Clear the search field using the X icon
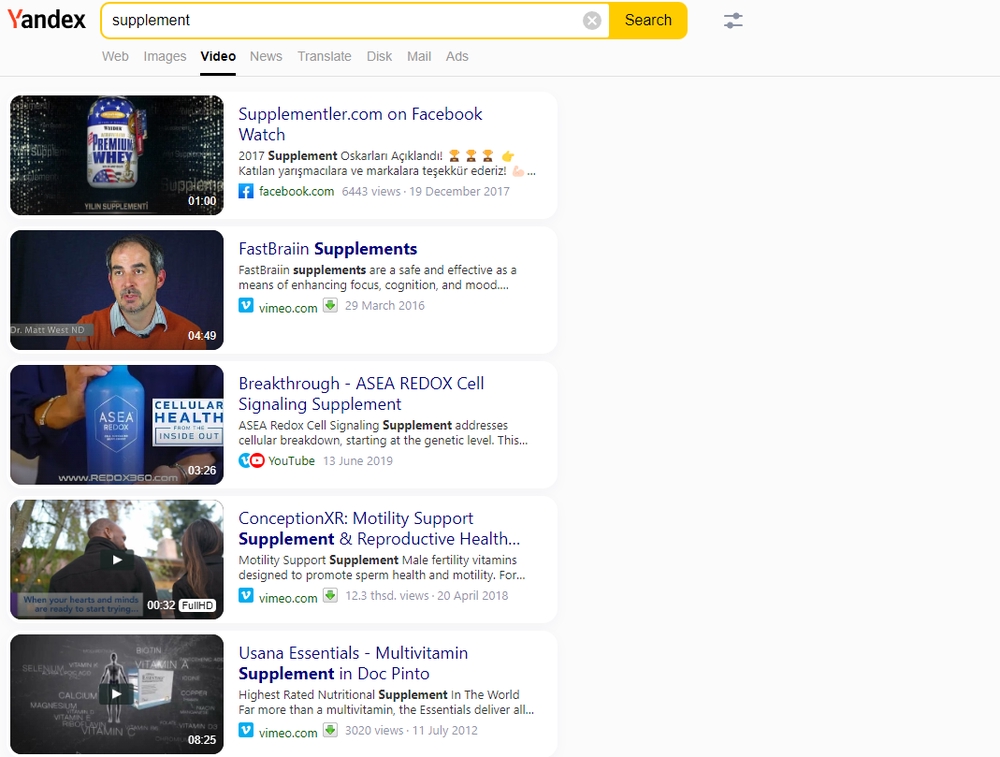This screenshot has height=757, width=1000. [x=591, y=20]
